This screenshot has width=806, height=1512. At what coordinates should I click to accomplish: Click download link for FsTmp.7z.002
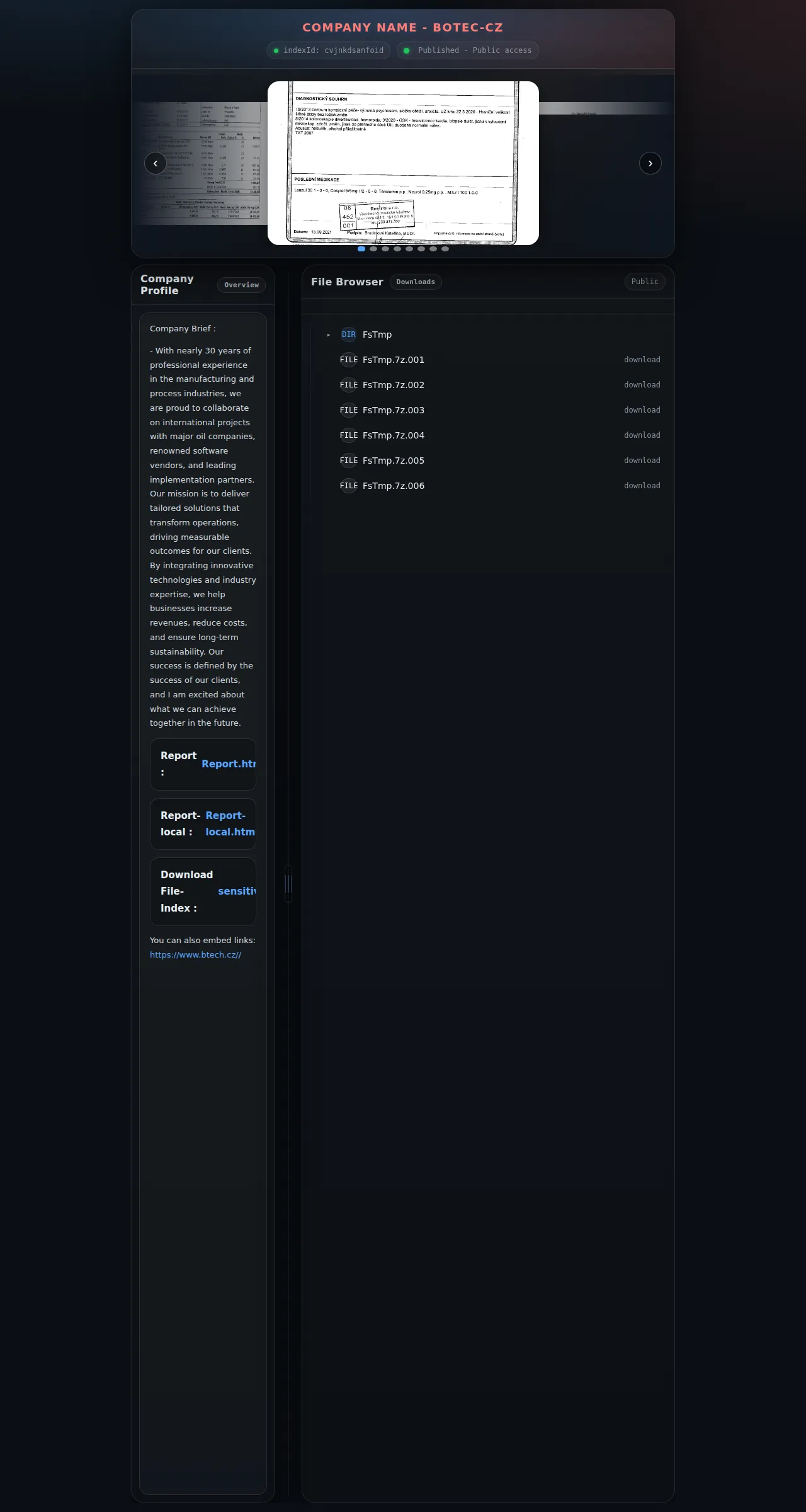click(642, 385)
